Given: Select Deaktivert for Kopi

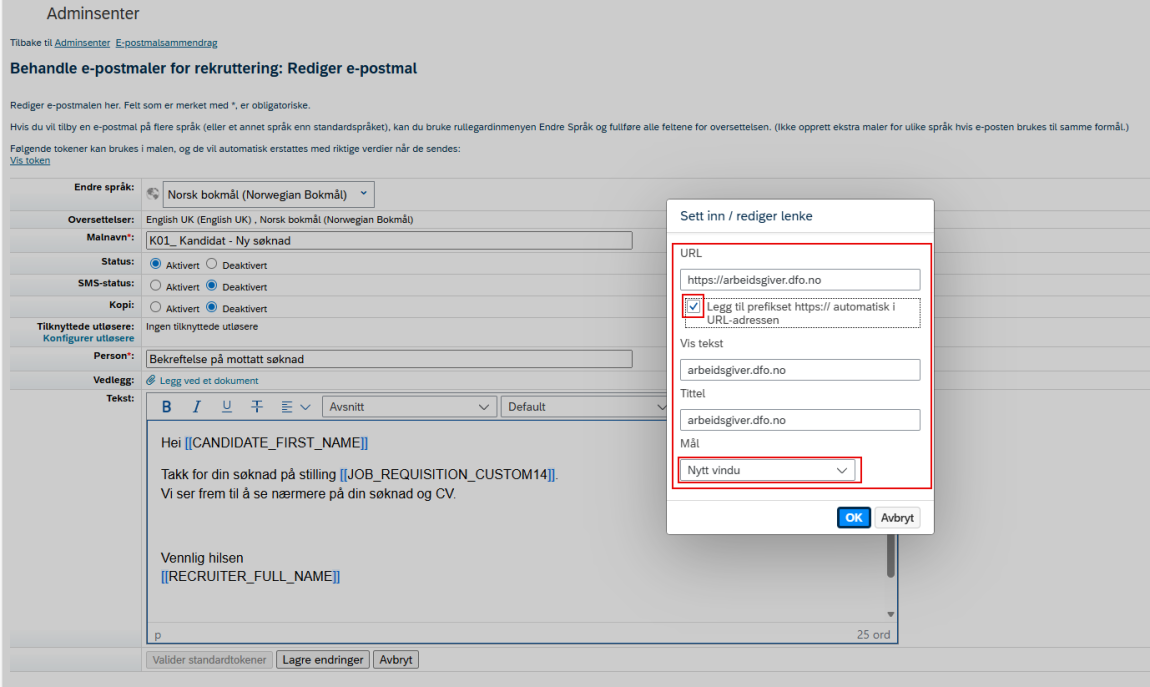Looking at the screenshot, I should coord(211,307).
